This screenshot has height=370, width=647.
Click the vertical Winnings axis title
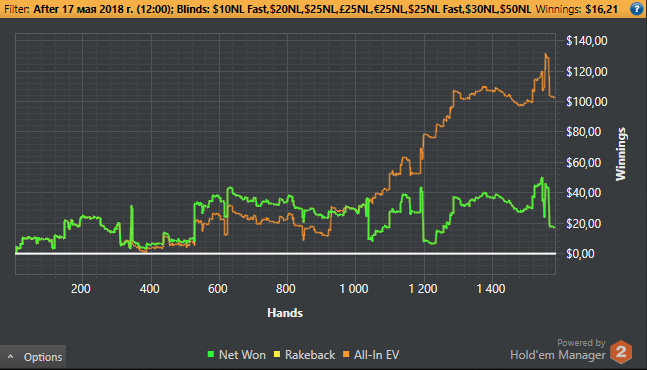(621, 154)
